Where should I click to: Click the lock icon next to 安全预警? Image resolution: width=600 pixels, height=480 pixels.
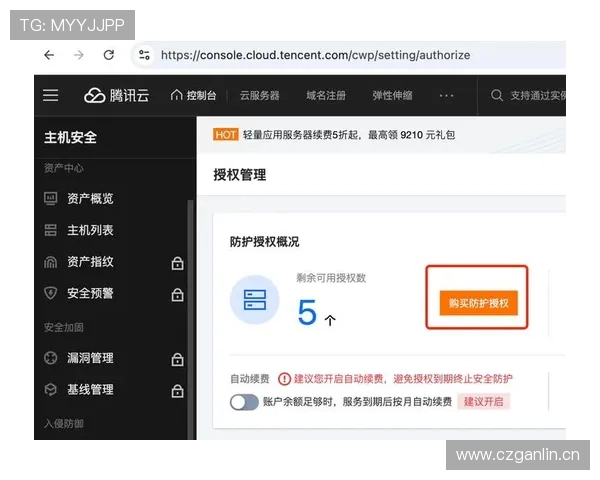pyautogui.click(x=177, y=294)
